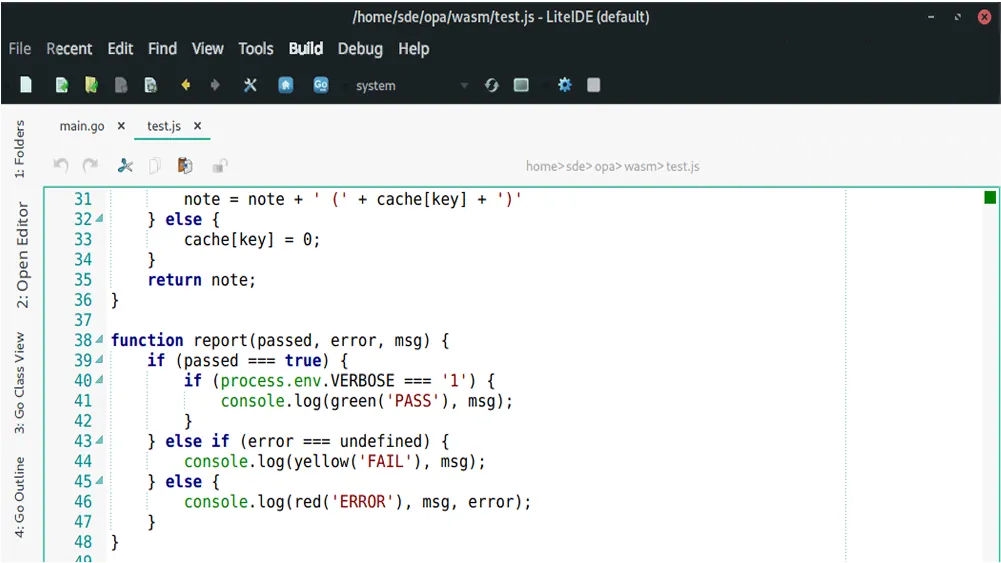Open the Build menu
Screen dimensions: 1001x563
point(306,49)
